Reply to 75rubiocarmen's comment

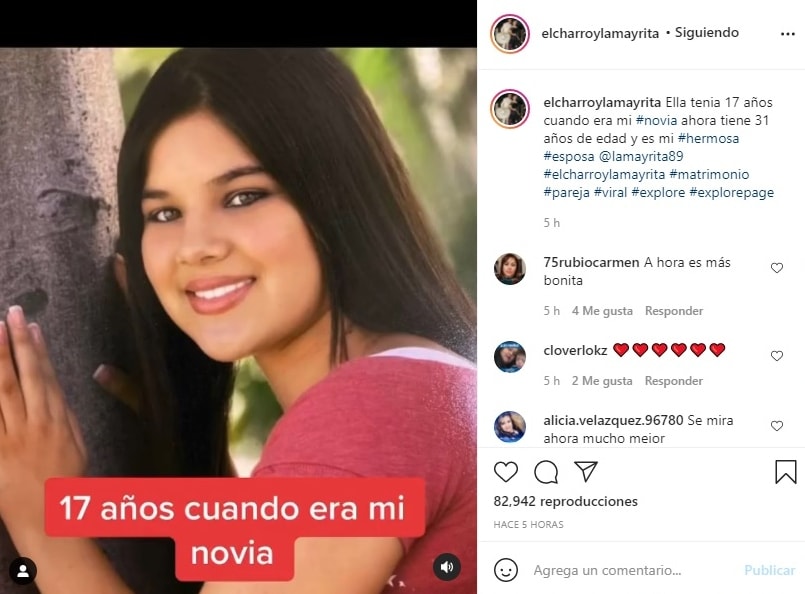(x=674, y=311)
